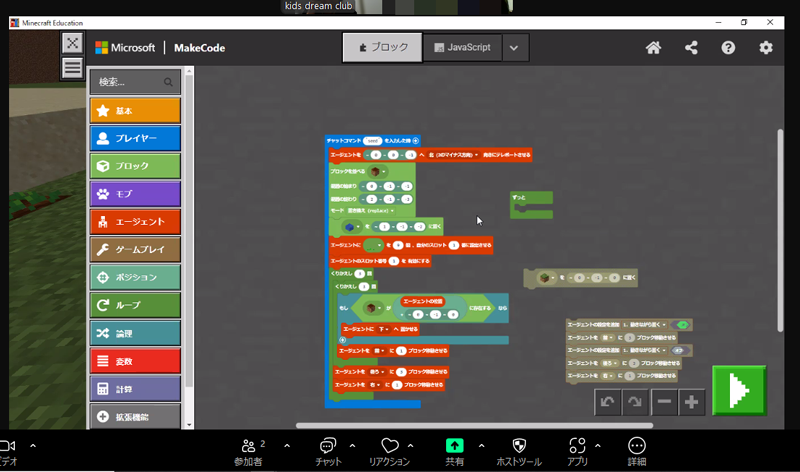This screenshot has width=800, height=472.
Task: Click the search magnifier icon
Action: [x=168, y=82]
